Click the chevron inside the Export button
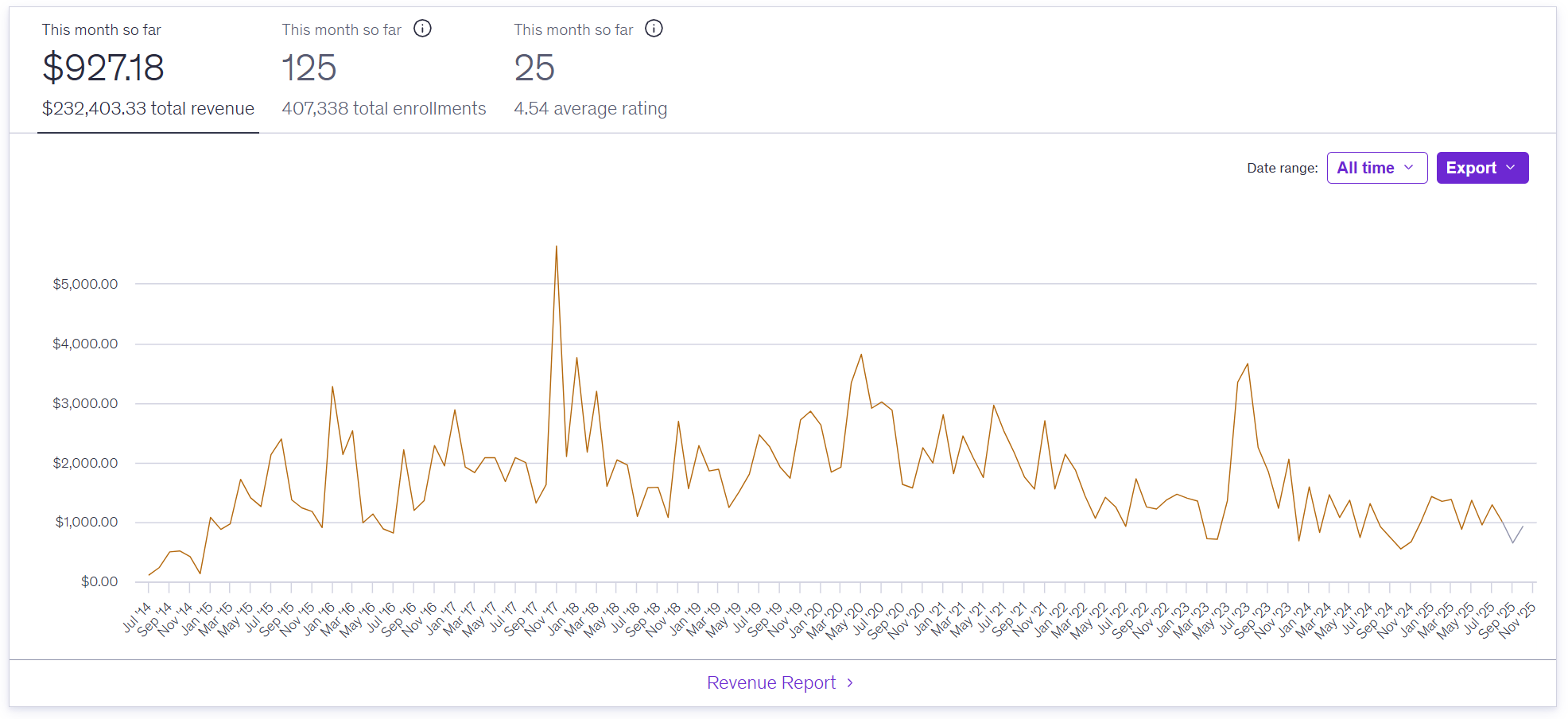 point(1511,168)
